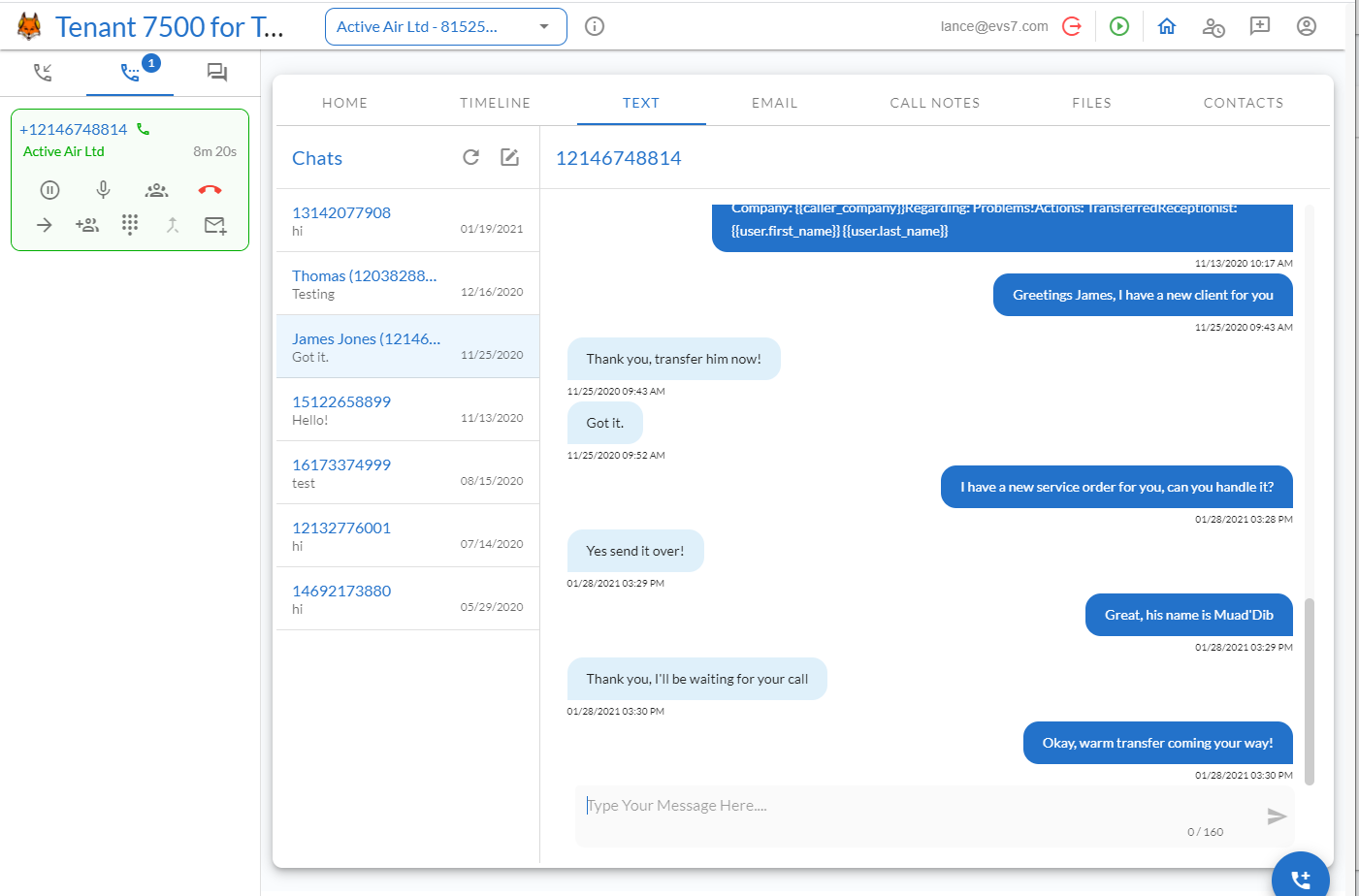Open the Home navigation icon in the top bar

[1167, 26]
